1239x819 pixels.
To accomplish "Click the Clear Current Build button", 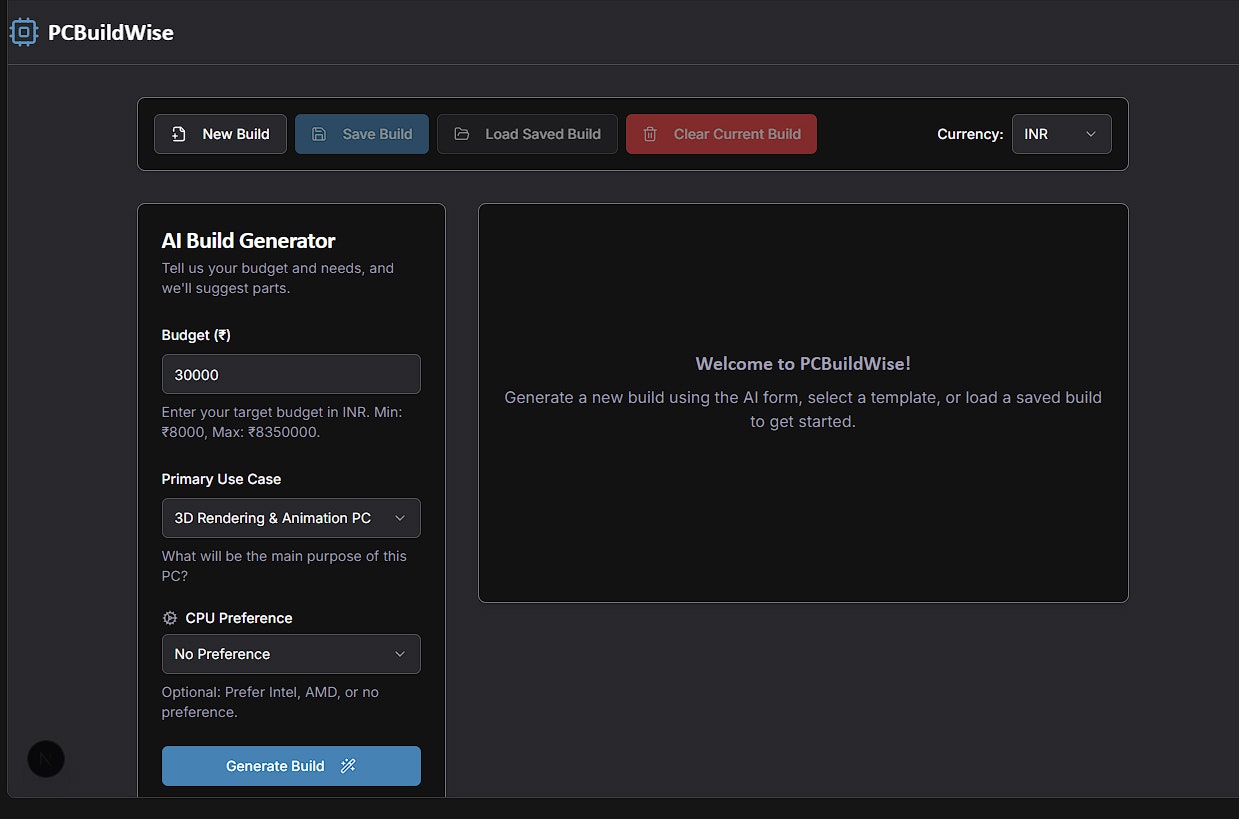I will click(721, 134).
